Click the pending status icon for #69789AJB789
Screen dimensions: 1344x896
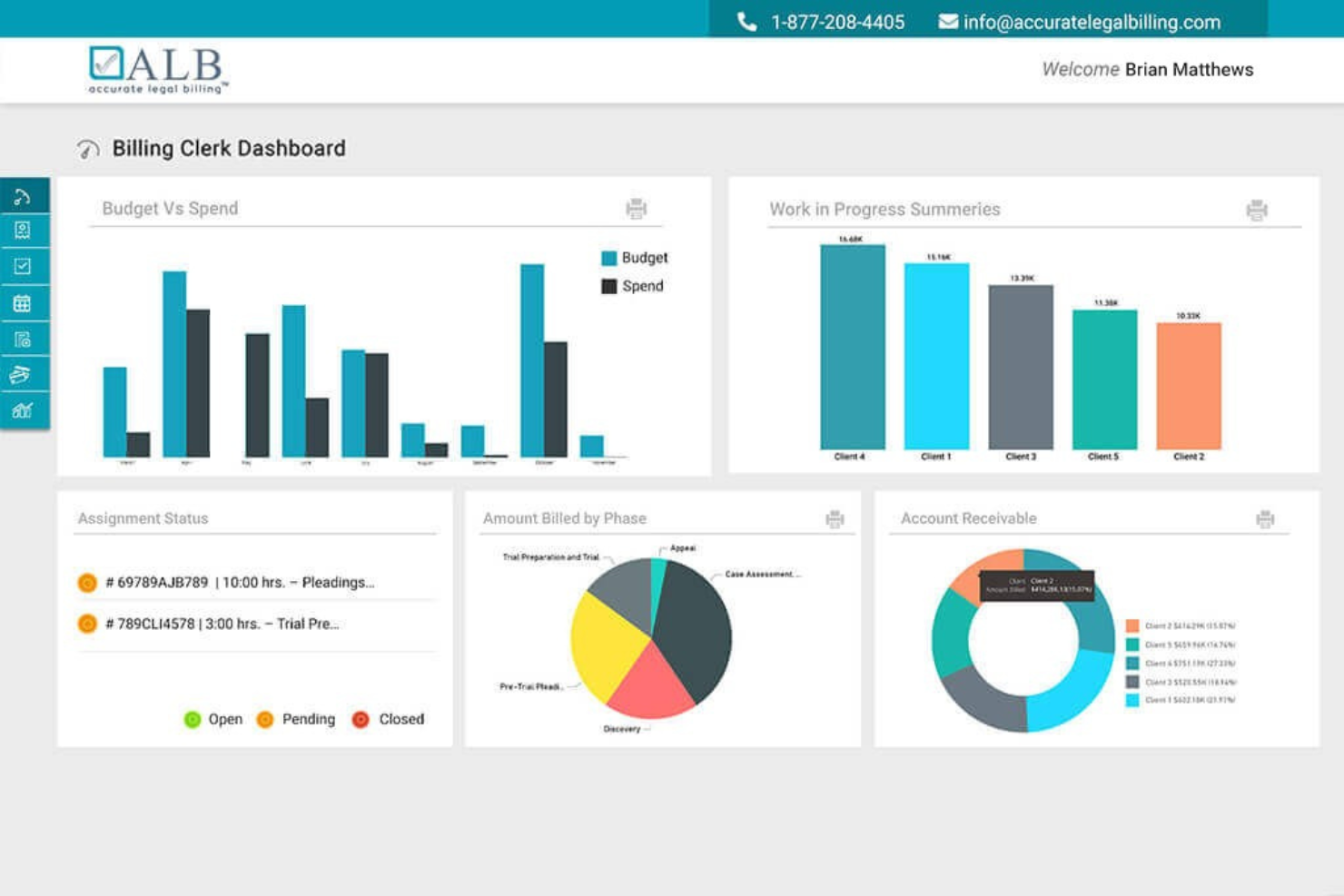(87, 583)
